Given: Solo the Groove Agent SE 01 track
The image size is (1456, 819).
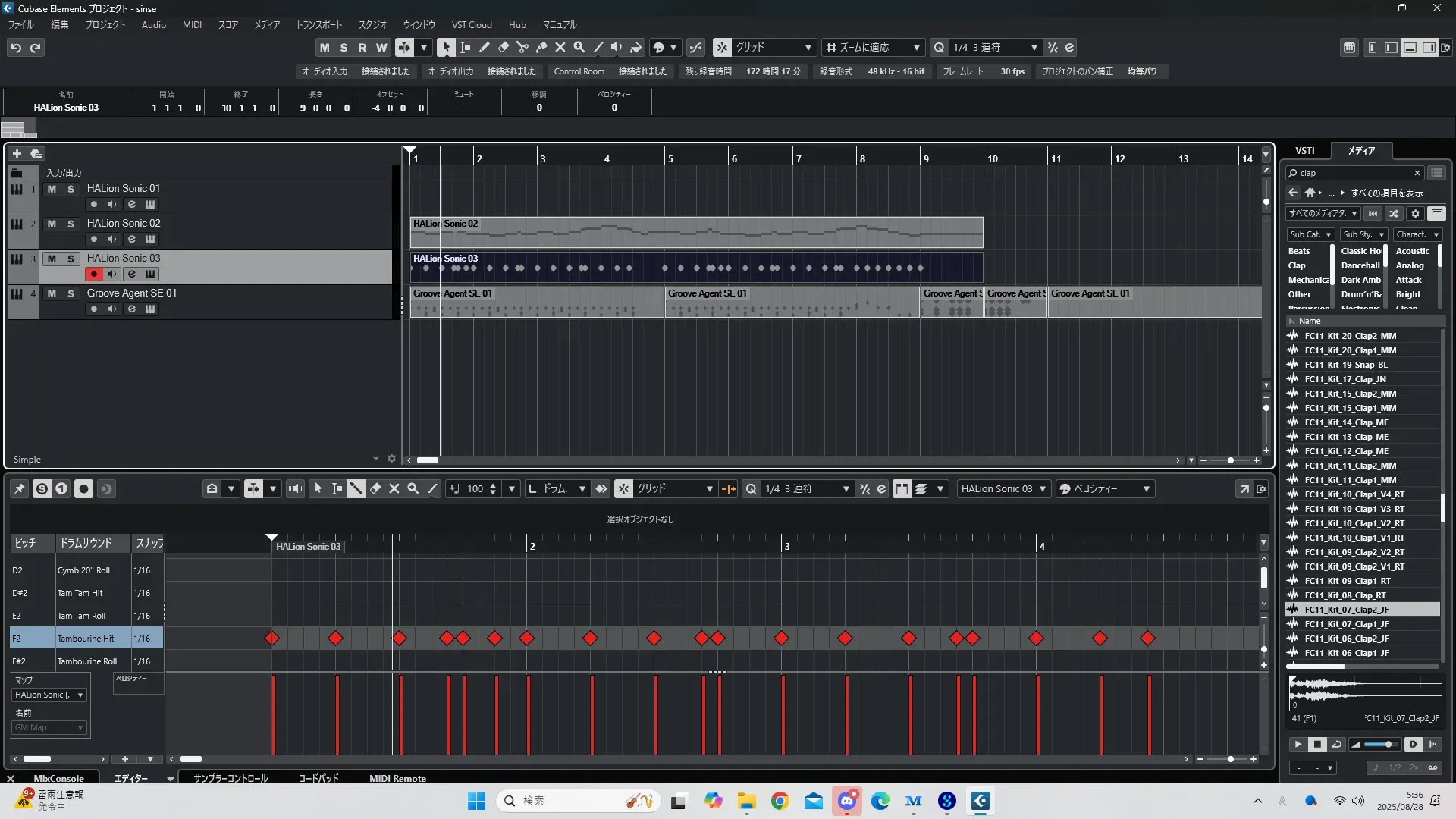Looking at the screenshot, I should (71, 293).
